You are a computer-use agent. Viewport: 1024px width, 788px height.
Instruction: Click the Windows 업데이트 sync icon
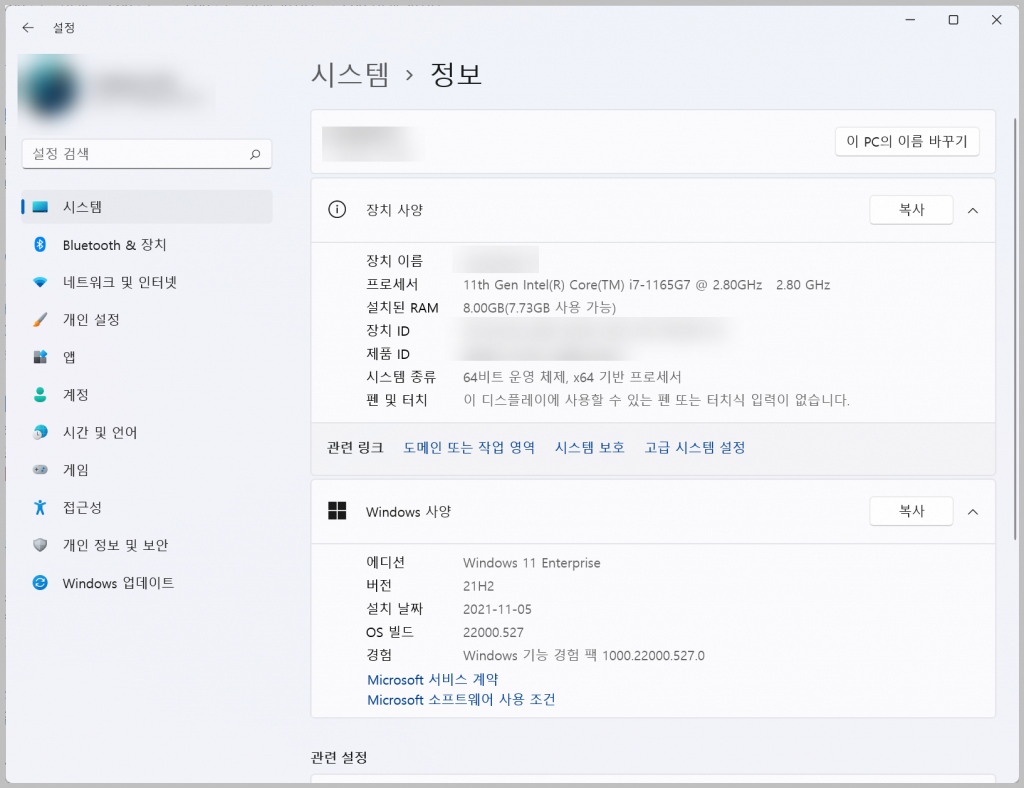point(40,582)
